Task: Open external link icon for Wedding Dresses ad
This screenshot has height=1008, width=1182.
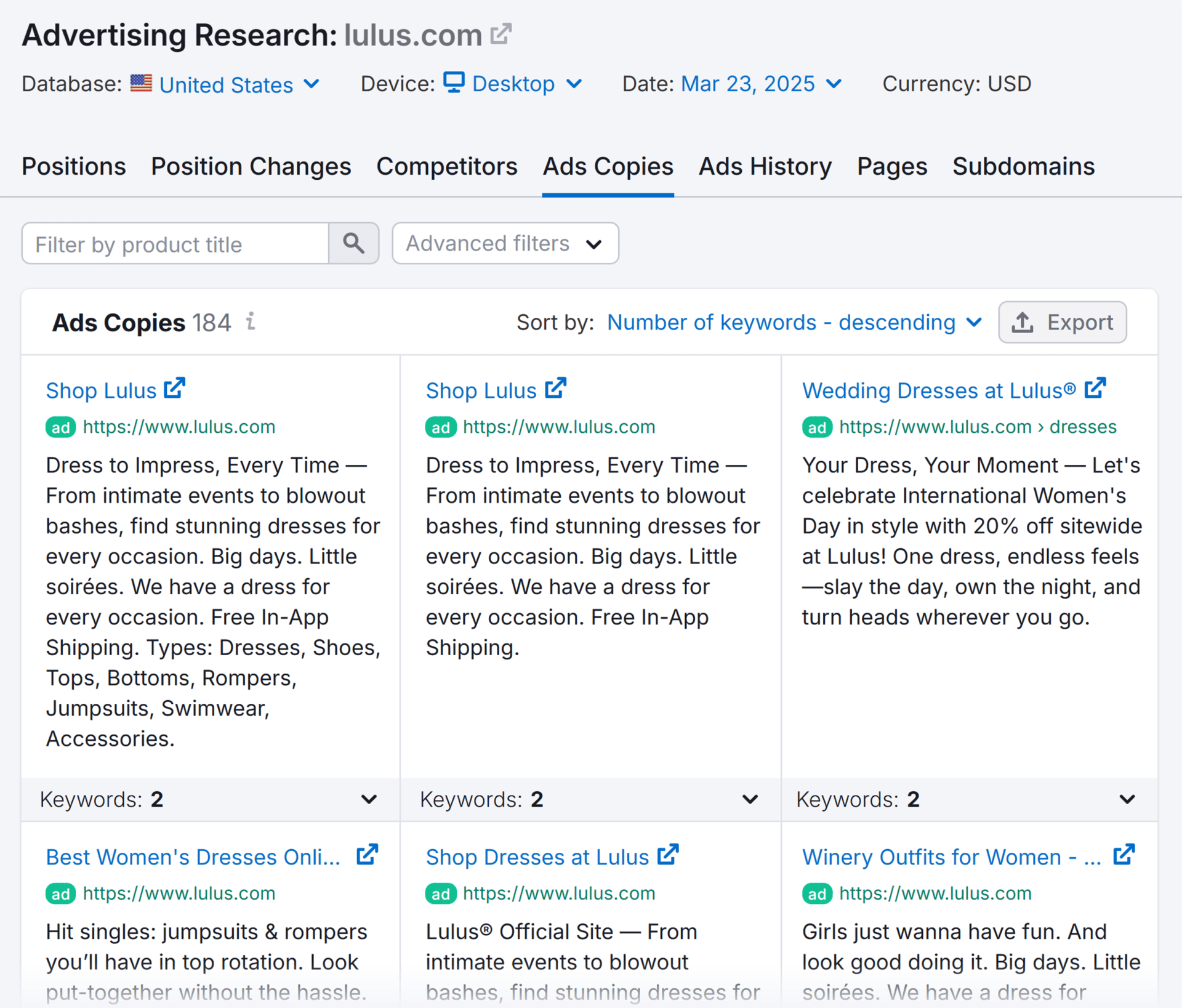Action: (1095, 389)
